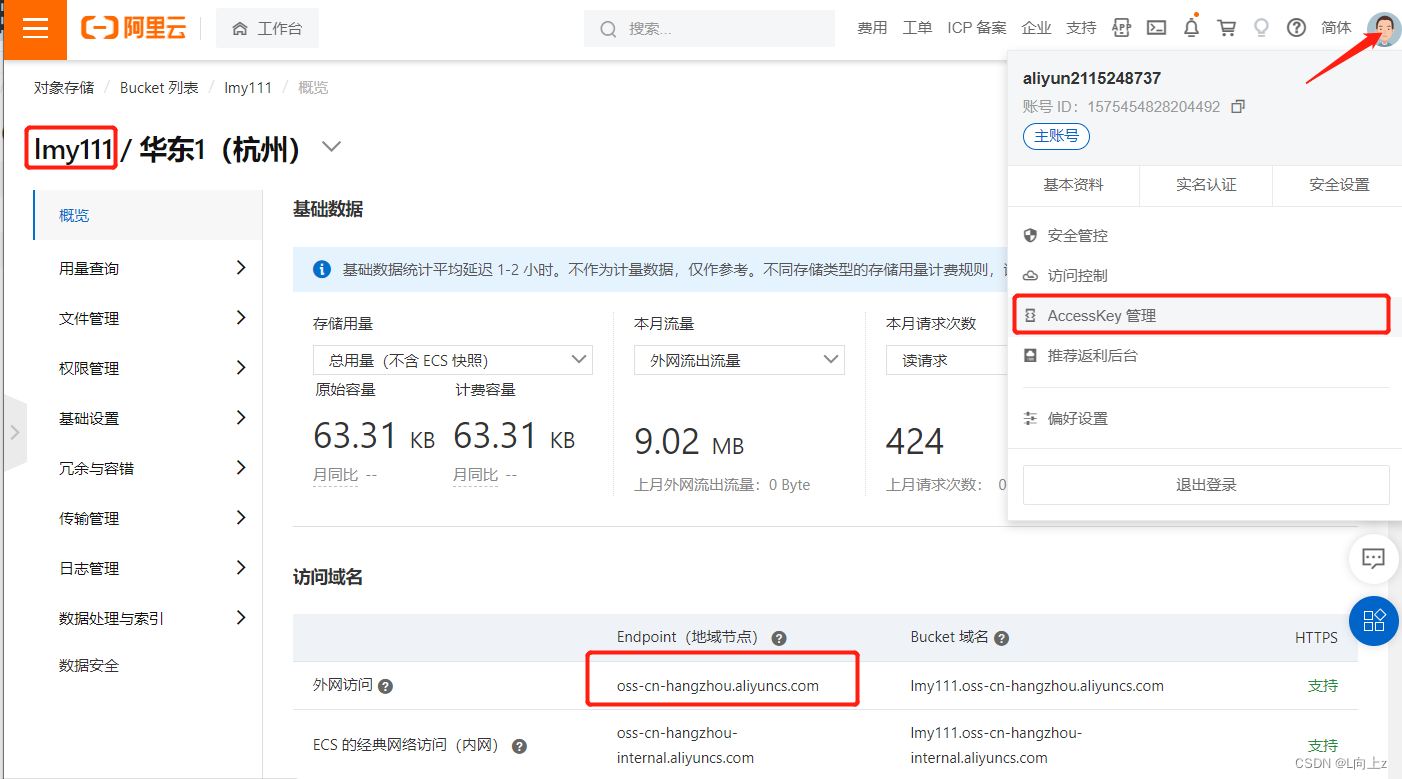
Task: Expand 基础设置 sidebar item
Action: pyautogui.click(x=147, y=418)
